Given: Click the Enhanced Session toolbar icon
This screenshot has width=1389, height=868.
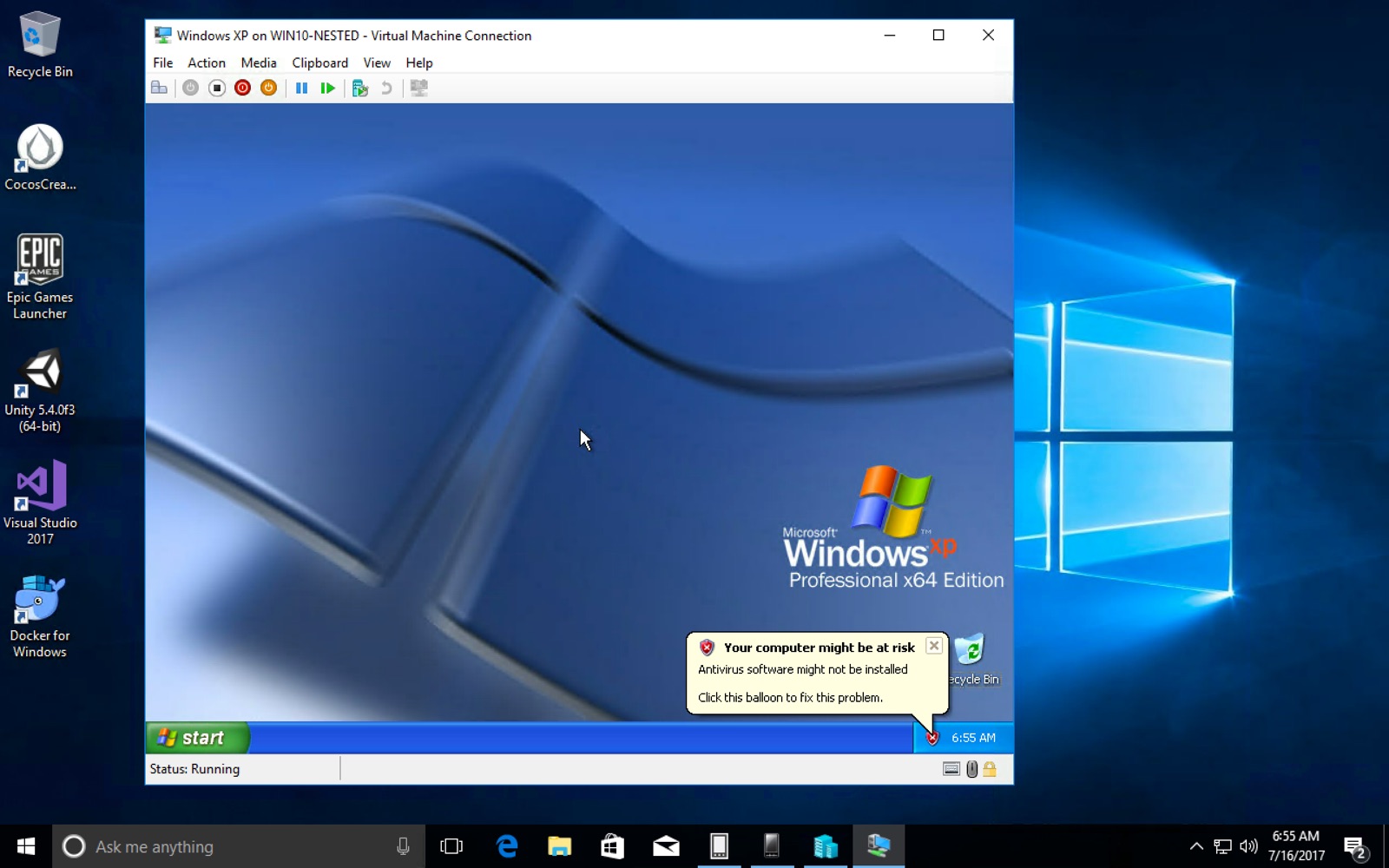Looking at the screenshot, I should [x=419, y=88].
